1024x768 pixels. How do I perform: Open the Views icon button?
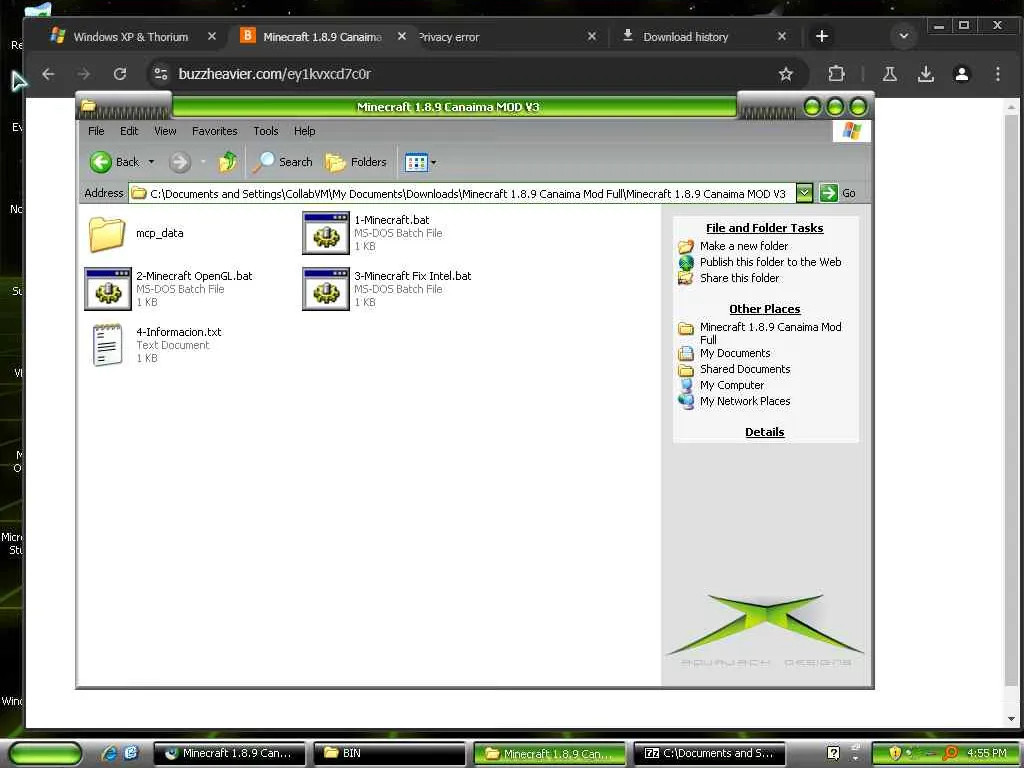point(416,162)
